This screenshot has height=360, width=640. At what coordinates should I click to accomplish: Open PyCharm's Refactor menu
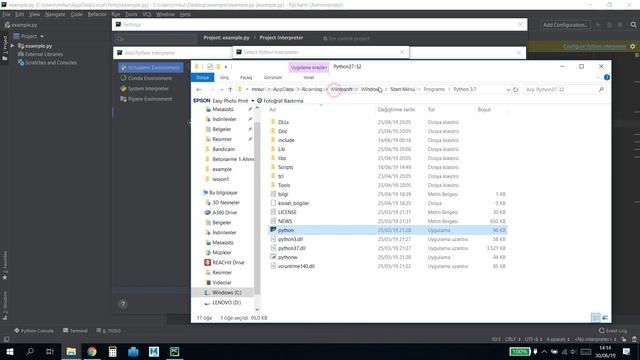(97, 14)
